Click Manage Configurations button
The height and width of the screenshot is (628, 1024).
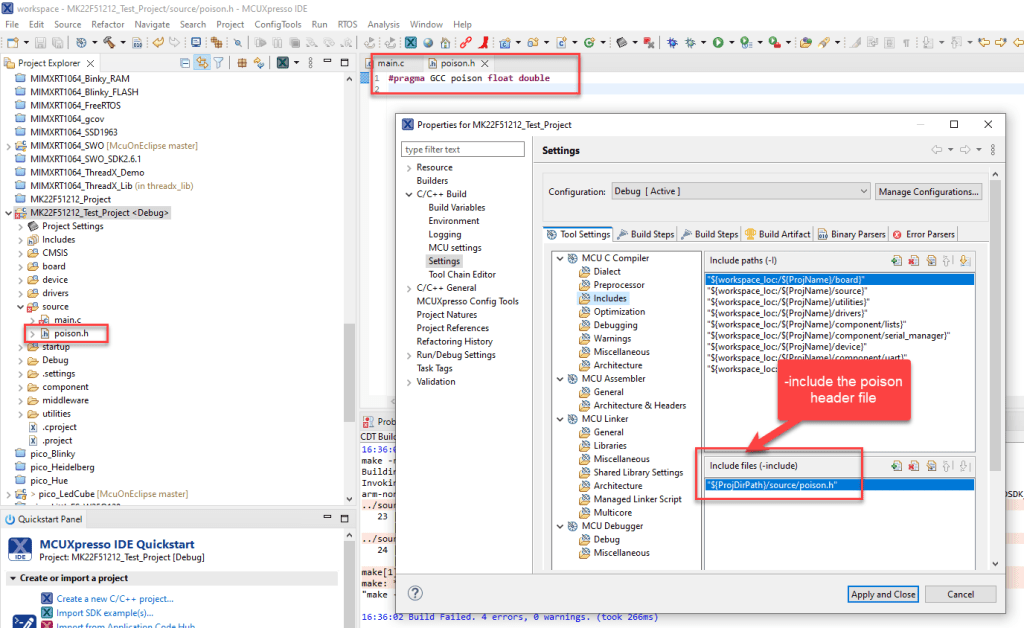pos(928,192)
